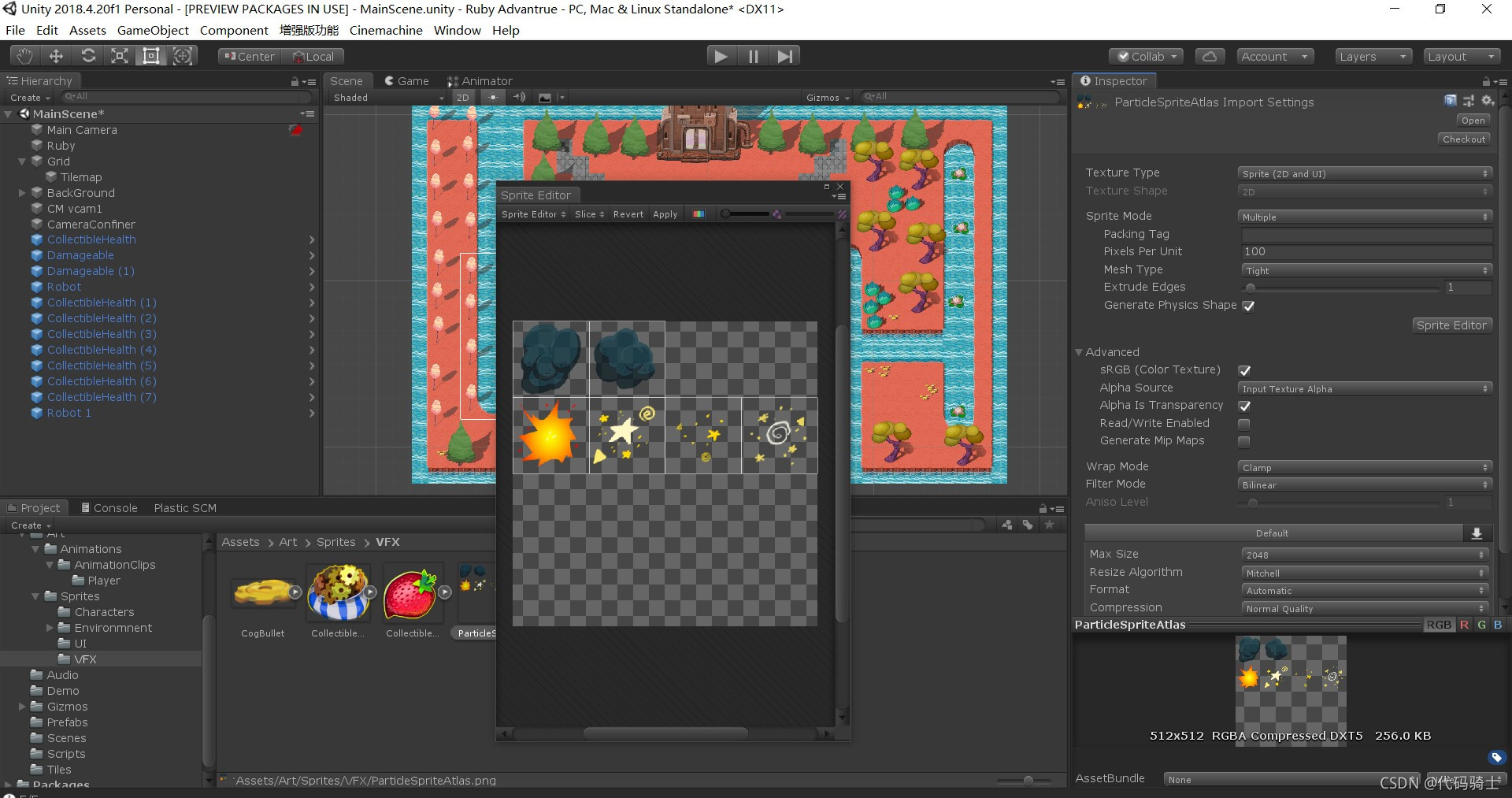Open the Inspector settings gear icon

[1488, 101]
